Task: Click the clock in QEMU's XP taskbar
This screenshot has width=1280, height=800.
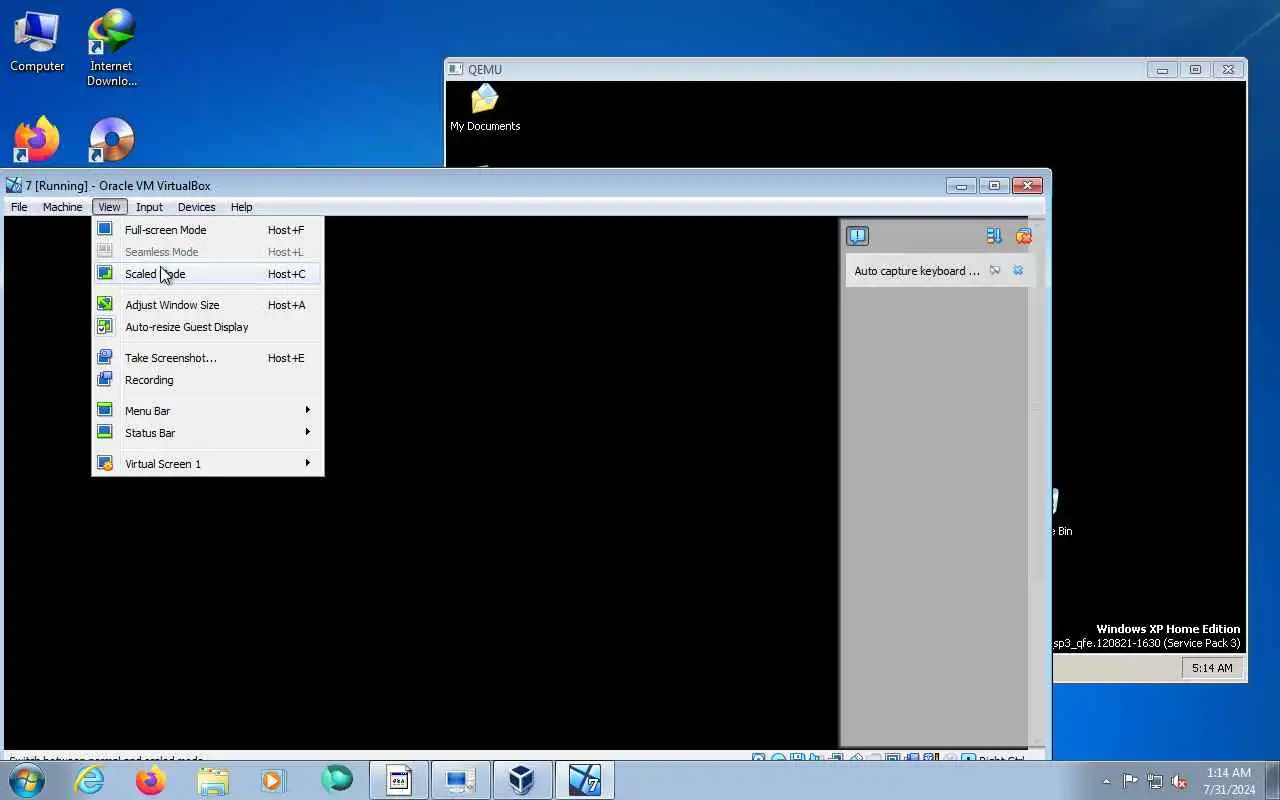Action: click(x=1212, y=668)
